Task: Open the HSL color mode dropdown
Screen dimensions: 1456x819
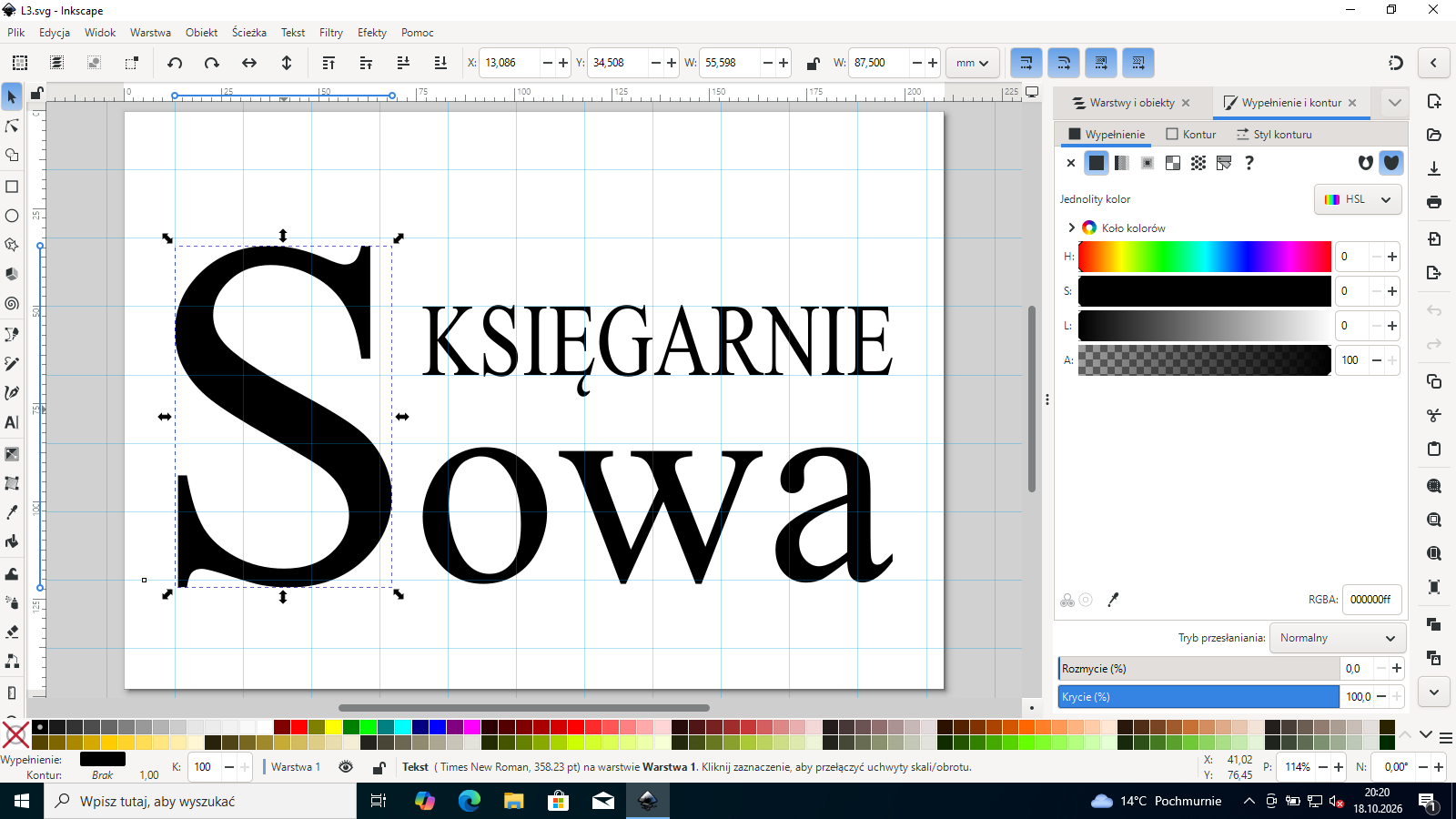Action: (1358, 199)
